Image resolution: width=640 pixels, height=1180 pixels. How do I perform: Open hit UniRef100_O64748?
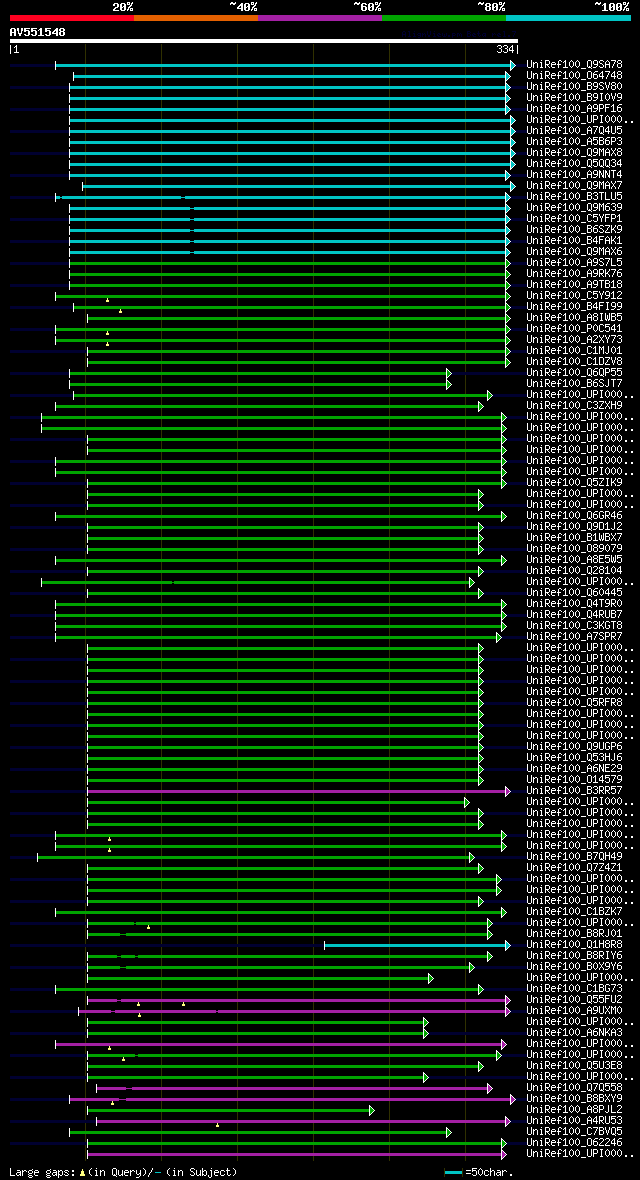pos(574,76)
